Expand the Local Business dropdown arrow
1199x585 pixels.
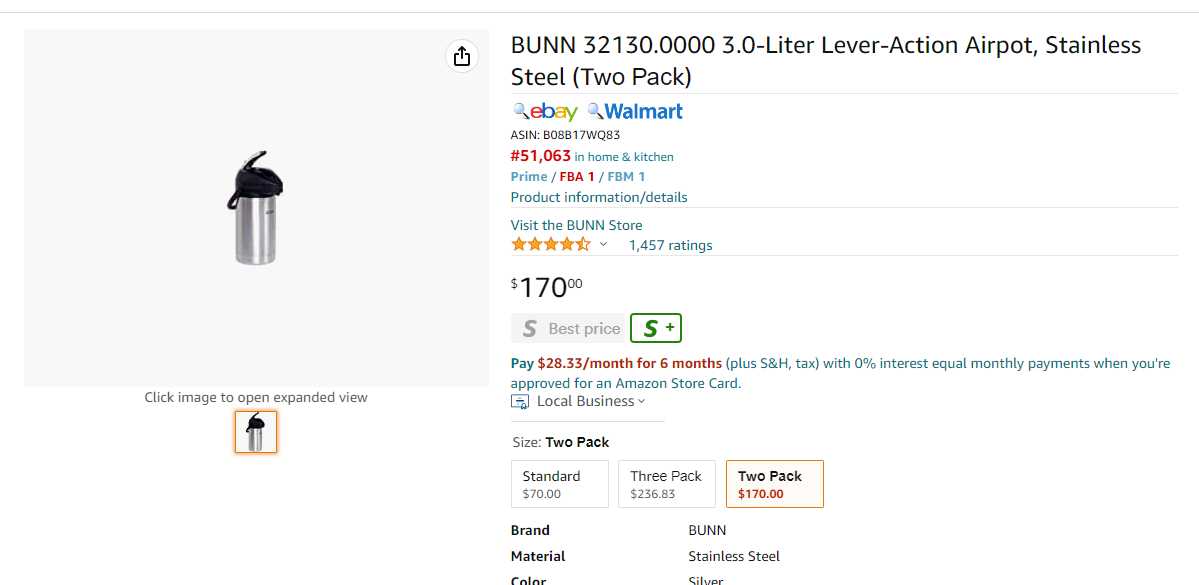(642, 401)
